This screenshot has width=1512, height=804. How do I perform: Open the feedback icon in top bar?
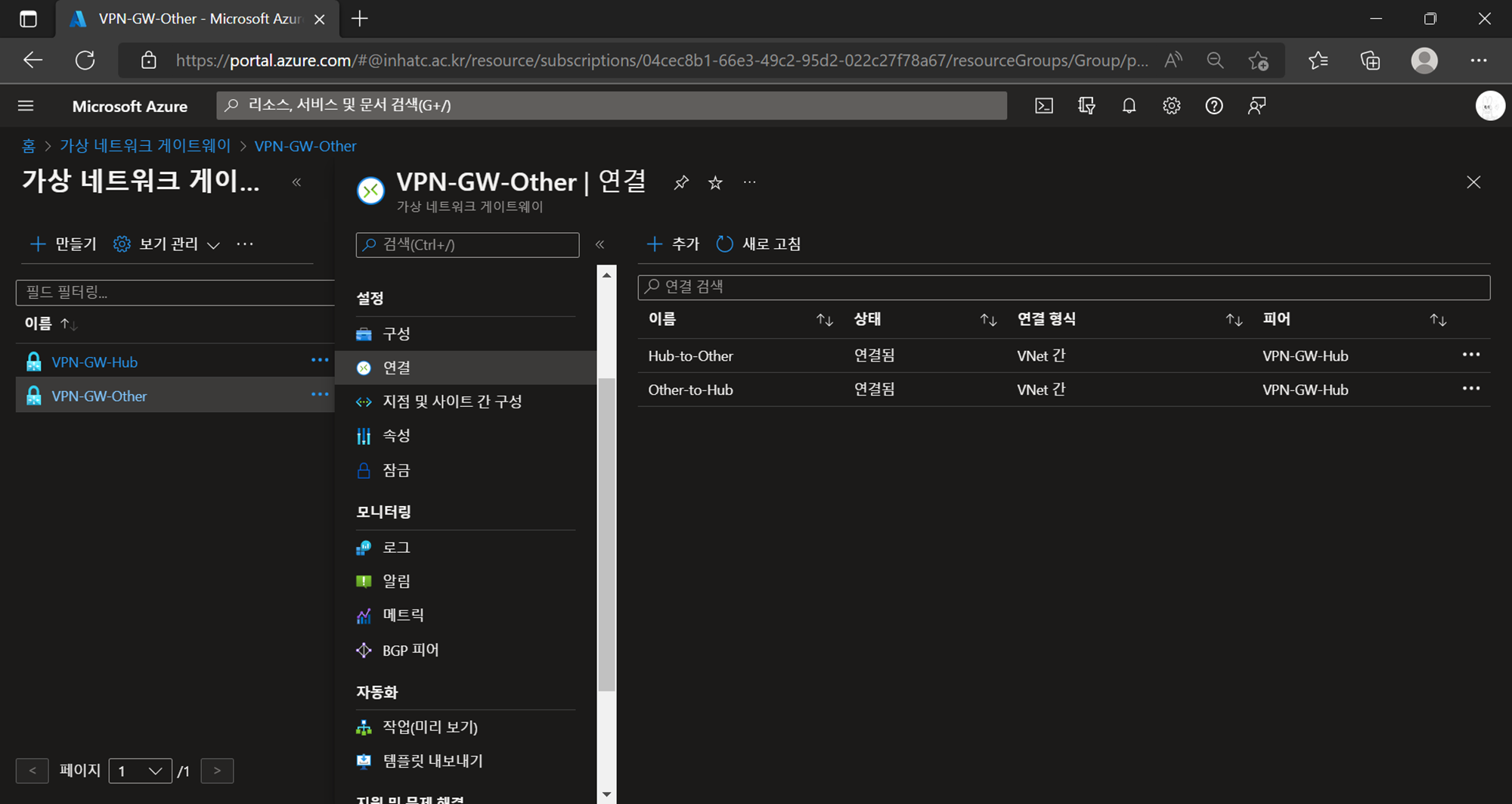(1256, 106)
